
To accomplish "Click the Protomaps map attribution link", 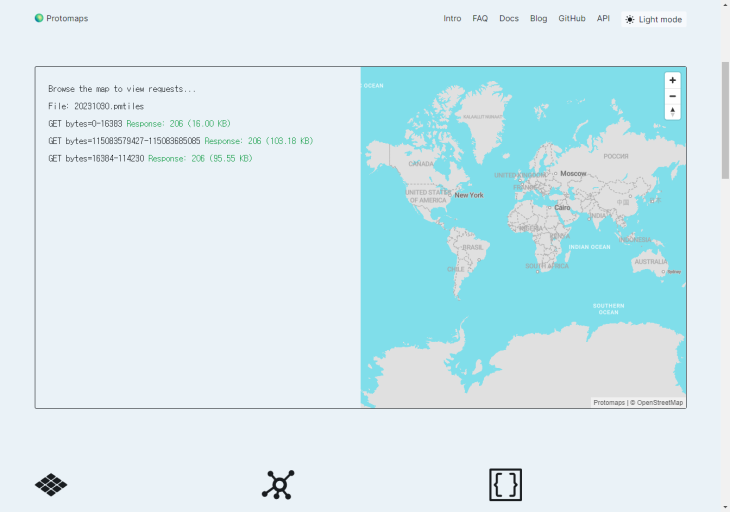I will (608, 402).
